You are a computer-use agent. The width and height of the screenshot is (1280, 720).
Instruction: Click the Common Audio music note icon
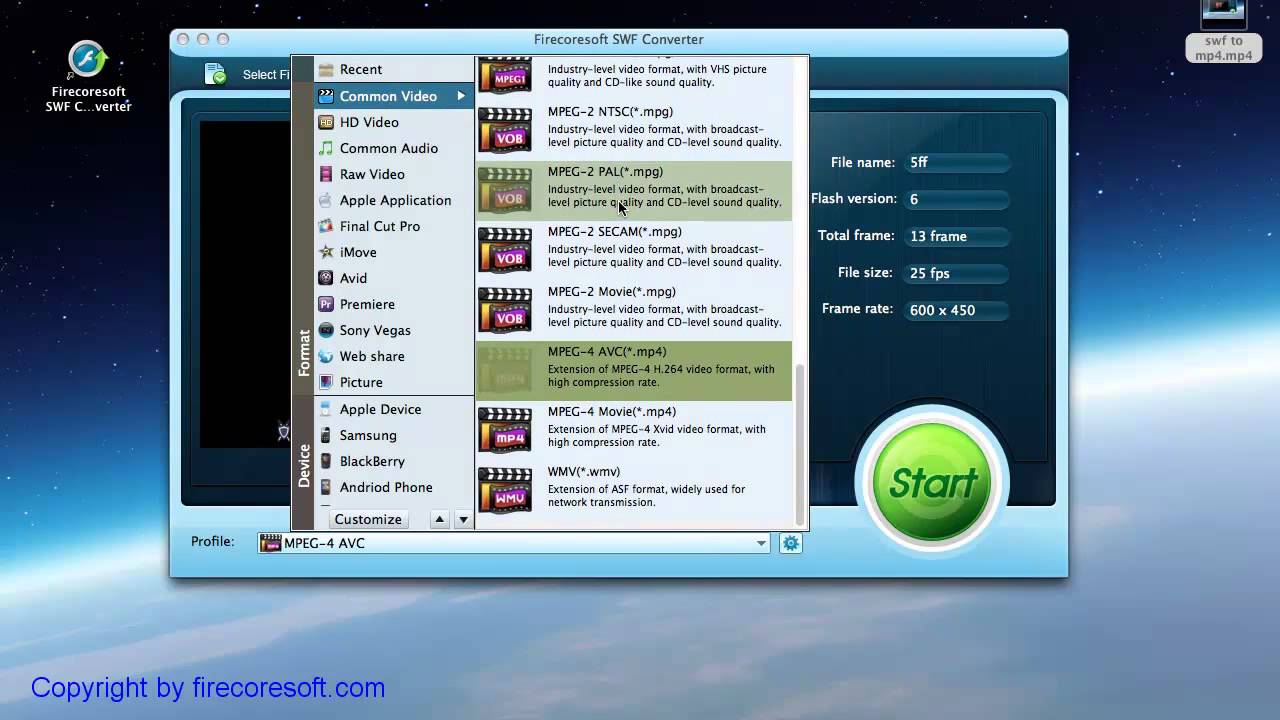click(326, 148)
